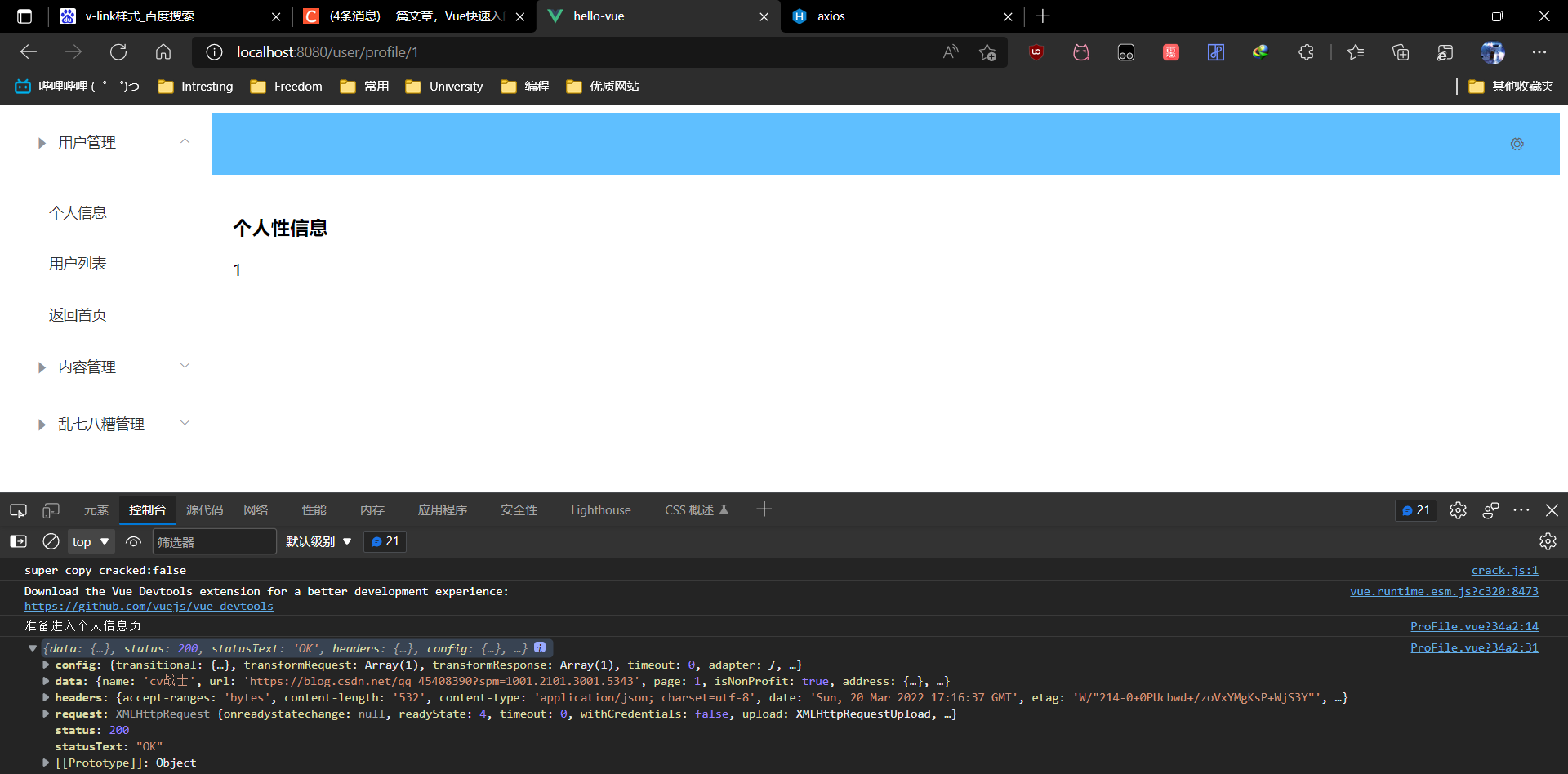Viewport: 1568px width, 774px height.
Task: Expand the 内容管理 menu section
Action: (x=185, y=366)
